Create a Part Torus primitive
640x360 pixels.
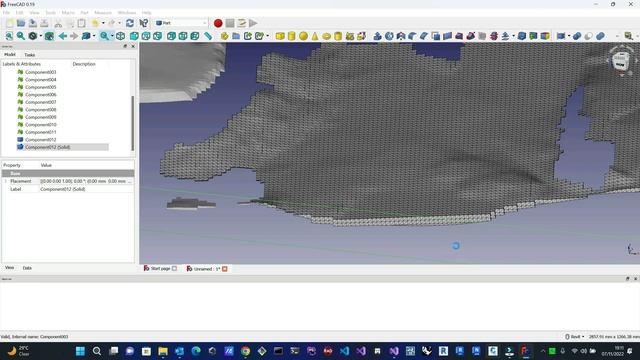pyautogui.click(x=327, y=36)
